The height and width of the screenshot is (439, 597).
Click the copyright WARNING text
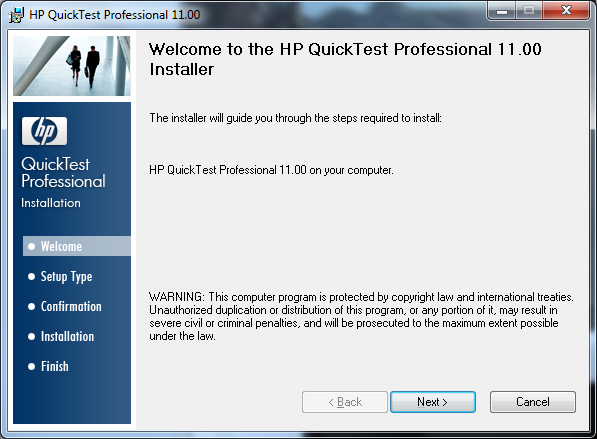point(361,316)
